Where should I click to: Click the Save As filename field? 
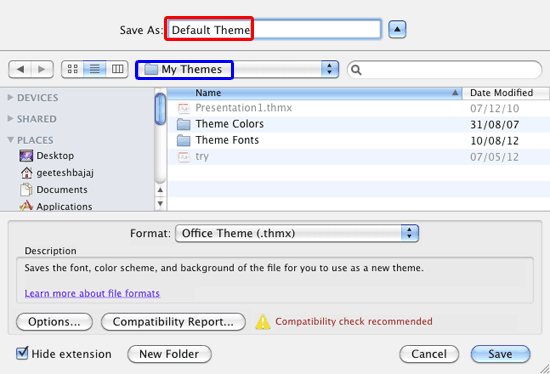[274, 29]
